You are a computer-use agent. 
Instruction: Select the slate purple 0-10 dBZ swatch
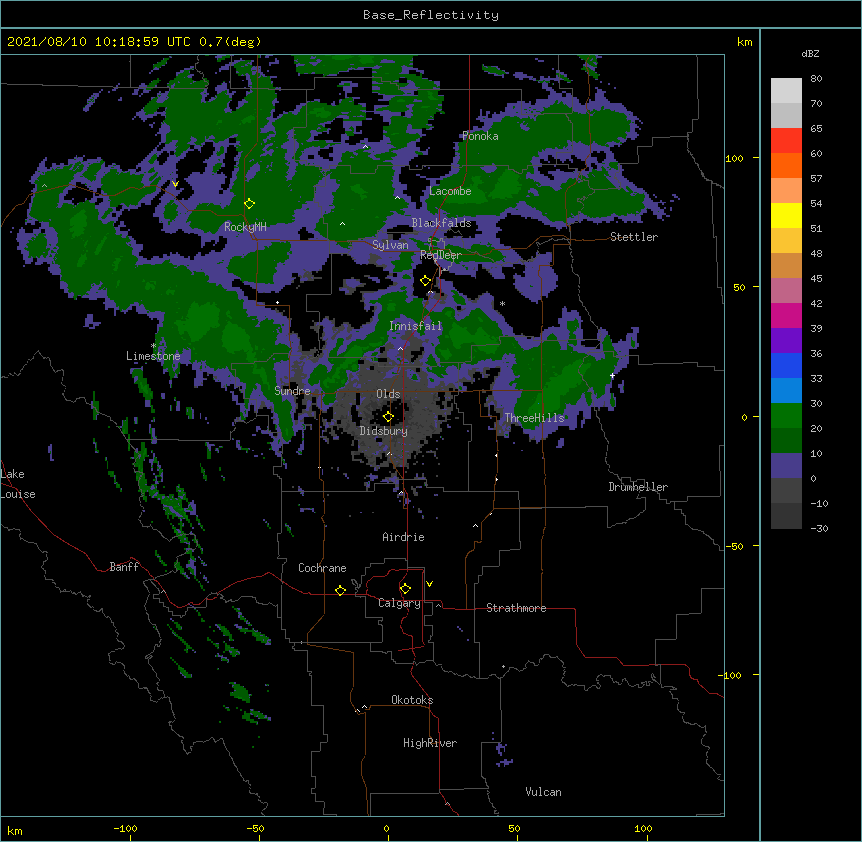point(786,466)
